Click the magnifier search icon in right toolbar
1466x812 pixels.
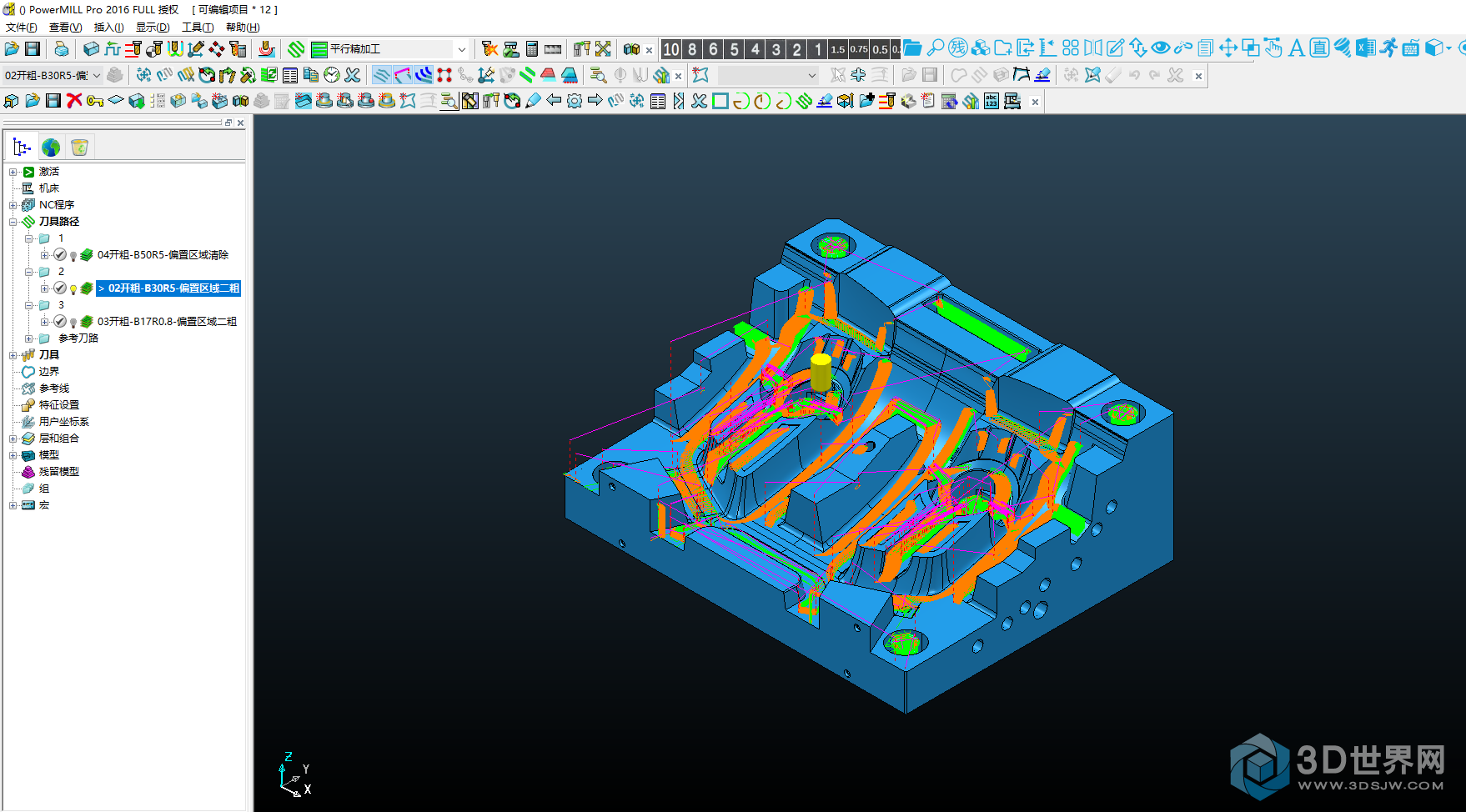tap(936, 48)
